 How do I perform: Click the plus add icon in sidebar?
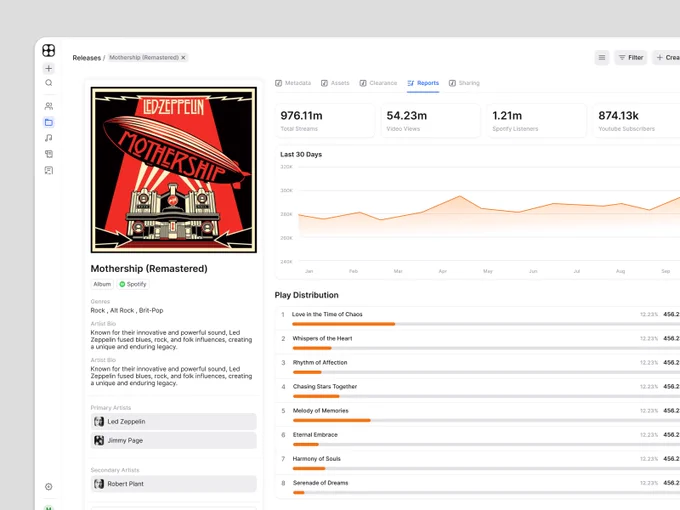(49, 68)
